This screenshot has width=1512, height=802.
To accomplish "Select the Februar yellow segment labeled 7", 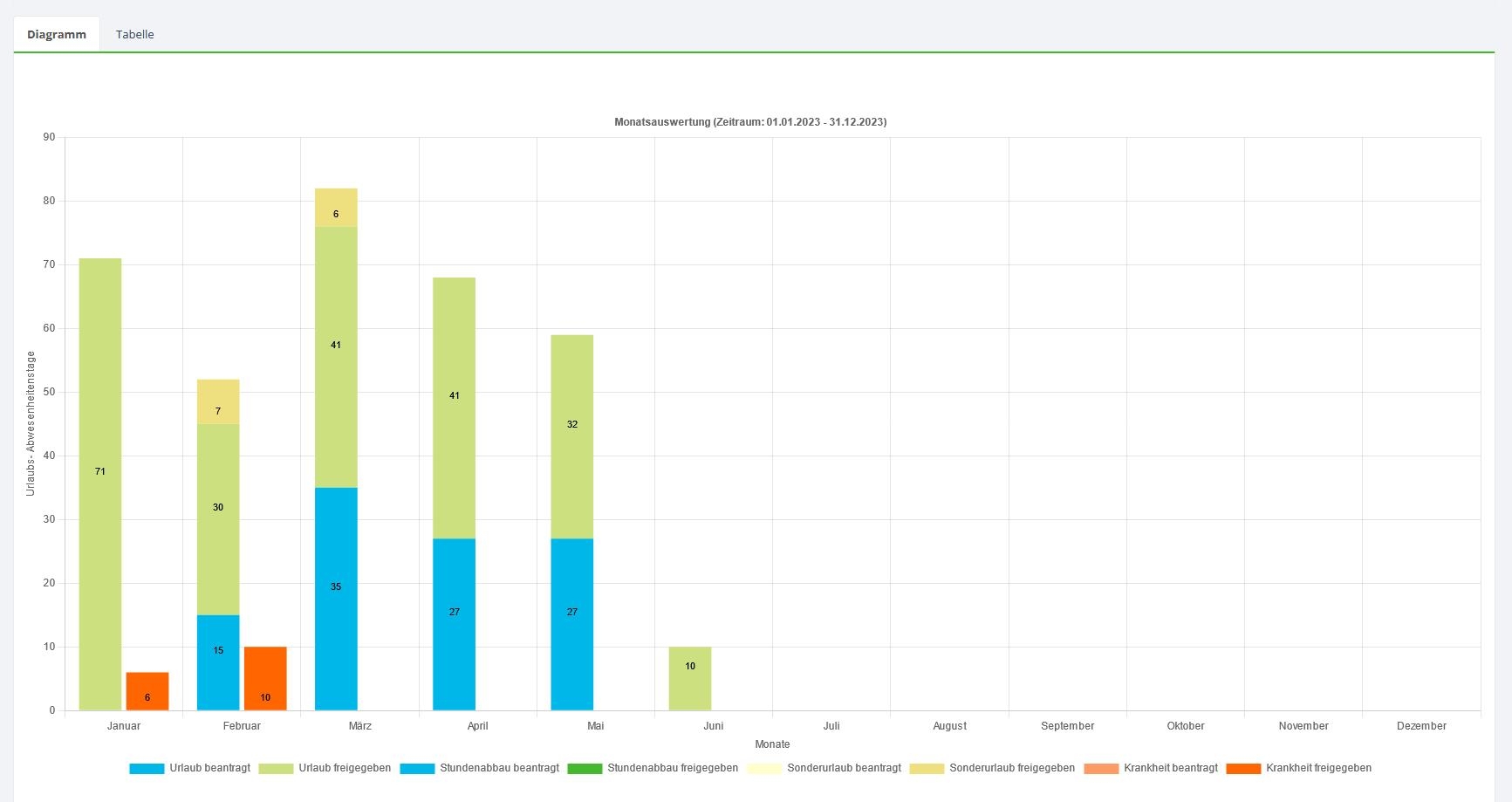I will (218, 401).
